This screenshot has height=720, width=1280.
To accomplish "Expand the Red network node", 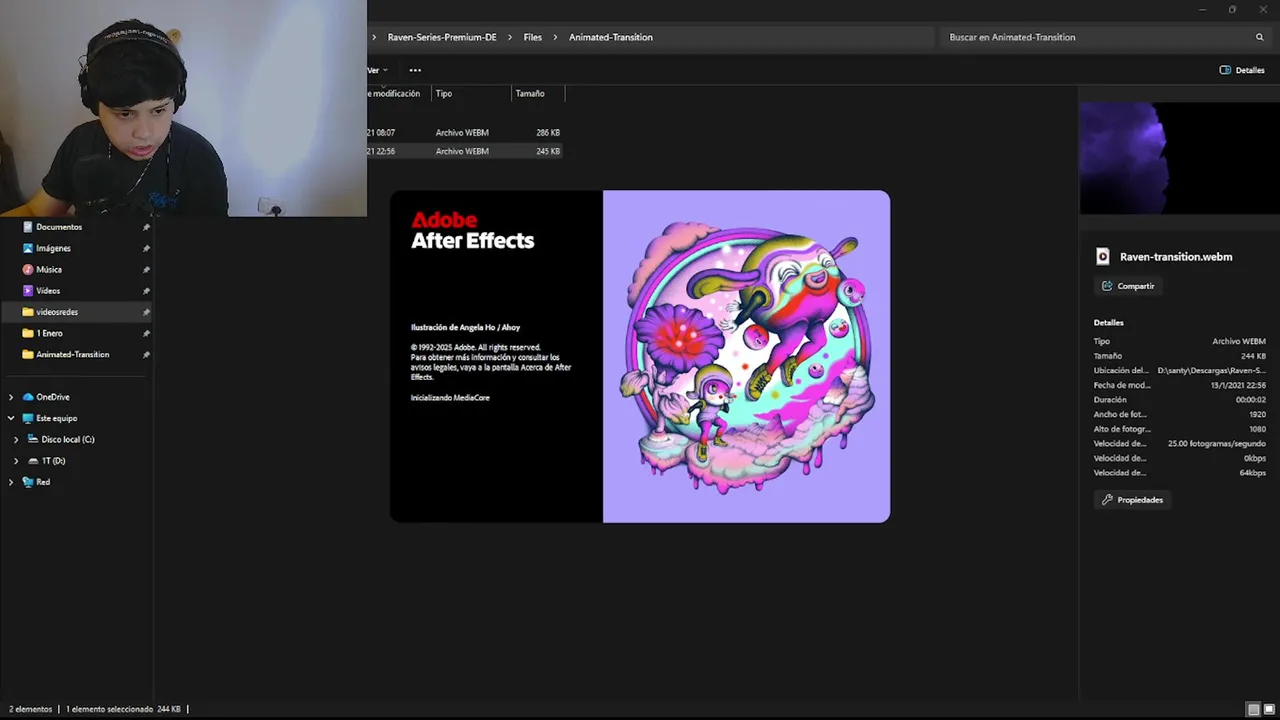I will (11, 482).
